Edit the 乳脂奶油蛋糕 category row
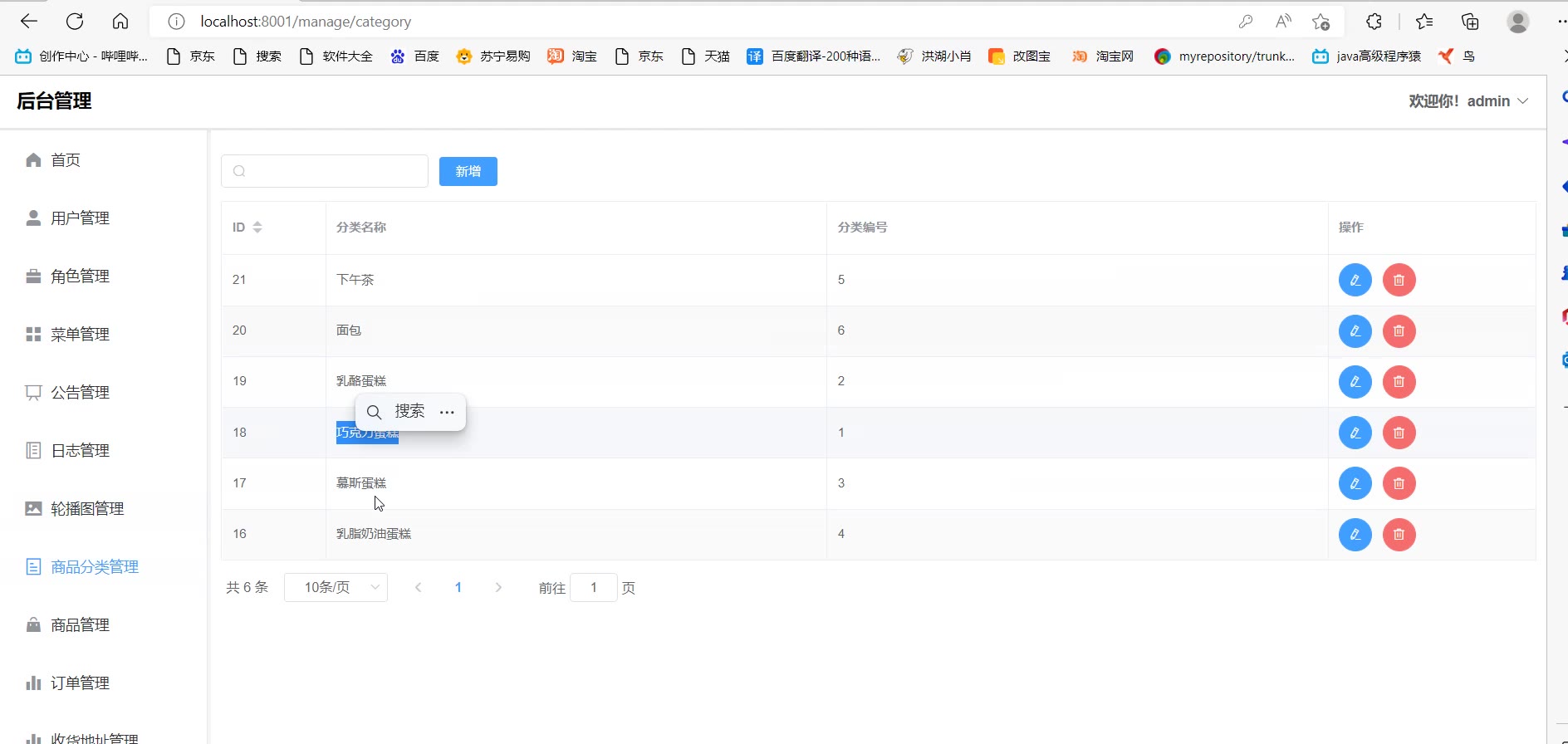1568x744 pixels. (x=1355, y=535)
